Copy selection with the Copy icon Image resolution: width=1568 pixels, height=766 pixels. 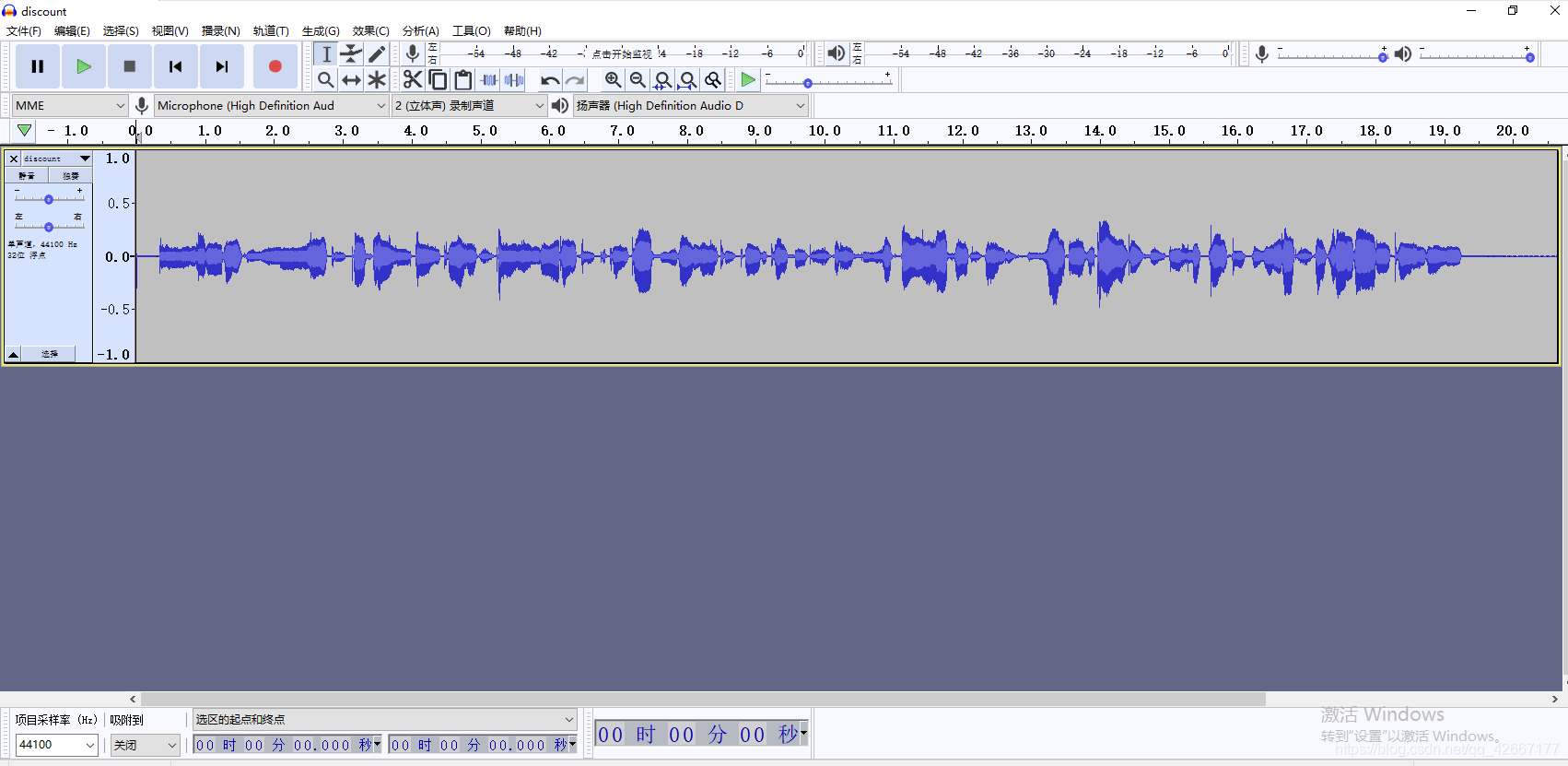pos(438,80)
